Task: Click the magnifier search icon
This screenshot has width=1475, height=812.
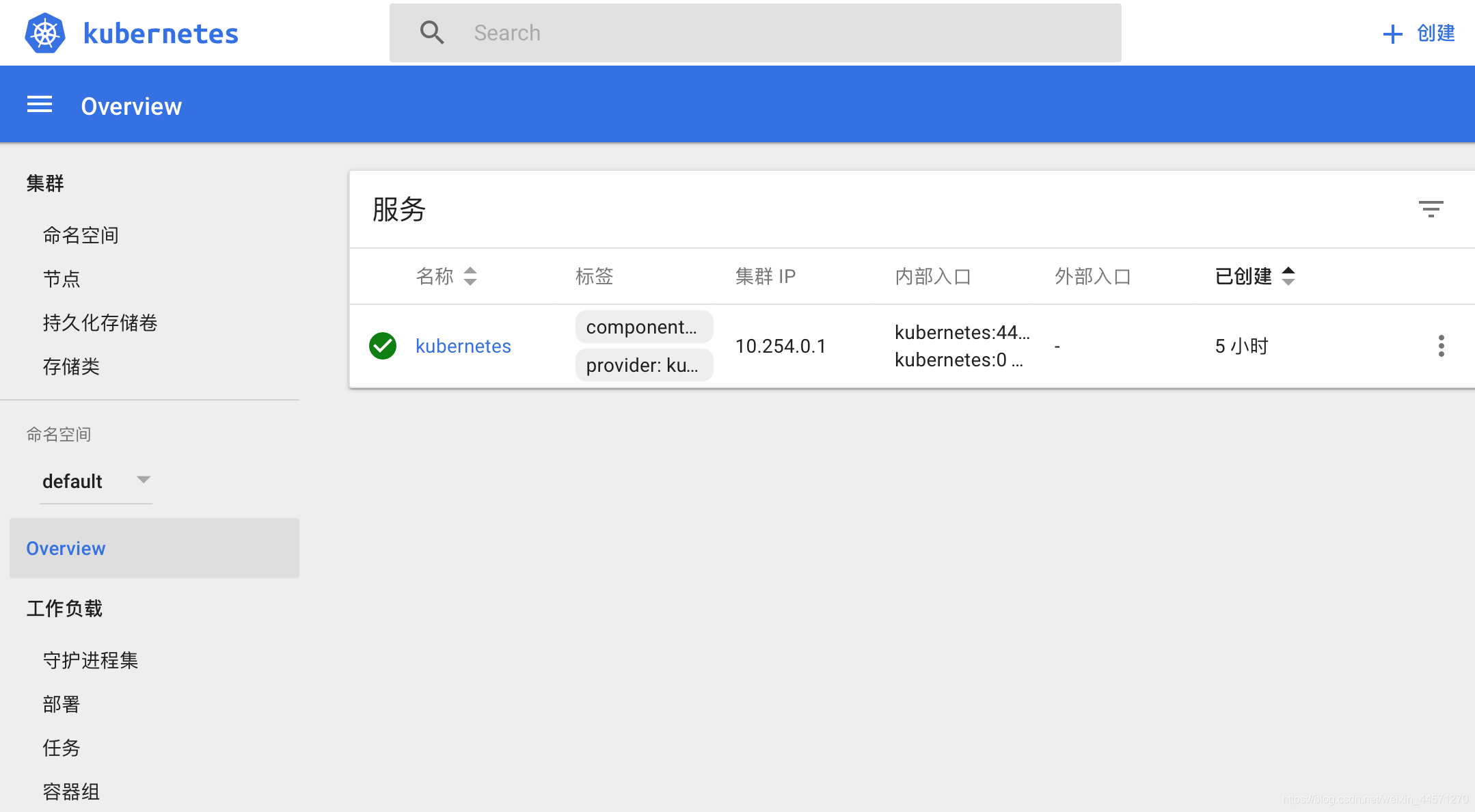Action: point(432,32)
